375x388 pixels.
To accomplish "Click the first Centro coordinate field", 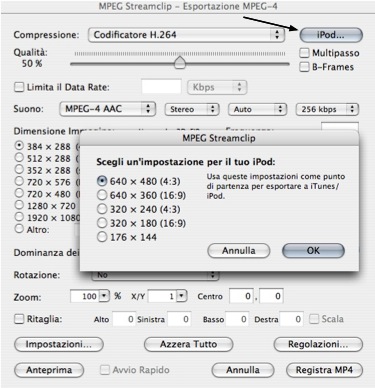I will pyautogui.click(x=242, y=296).
